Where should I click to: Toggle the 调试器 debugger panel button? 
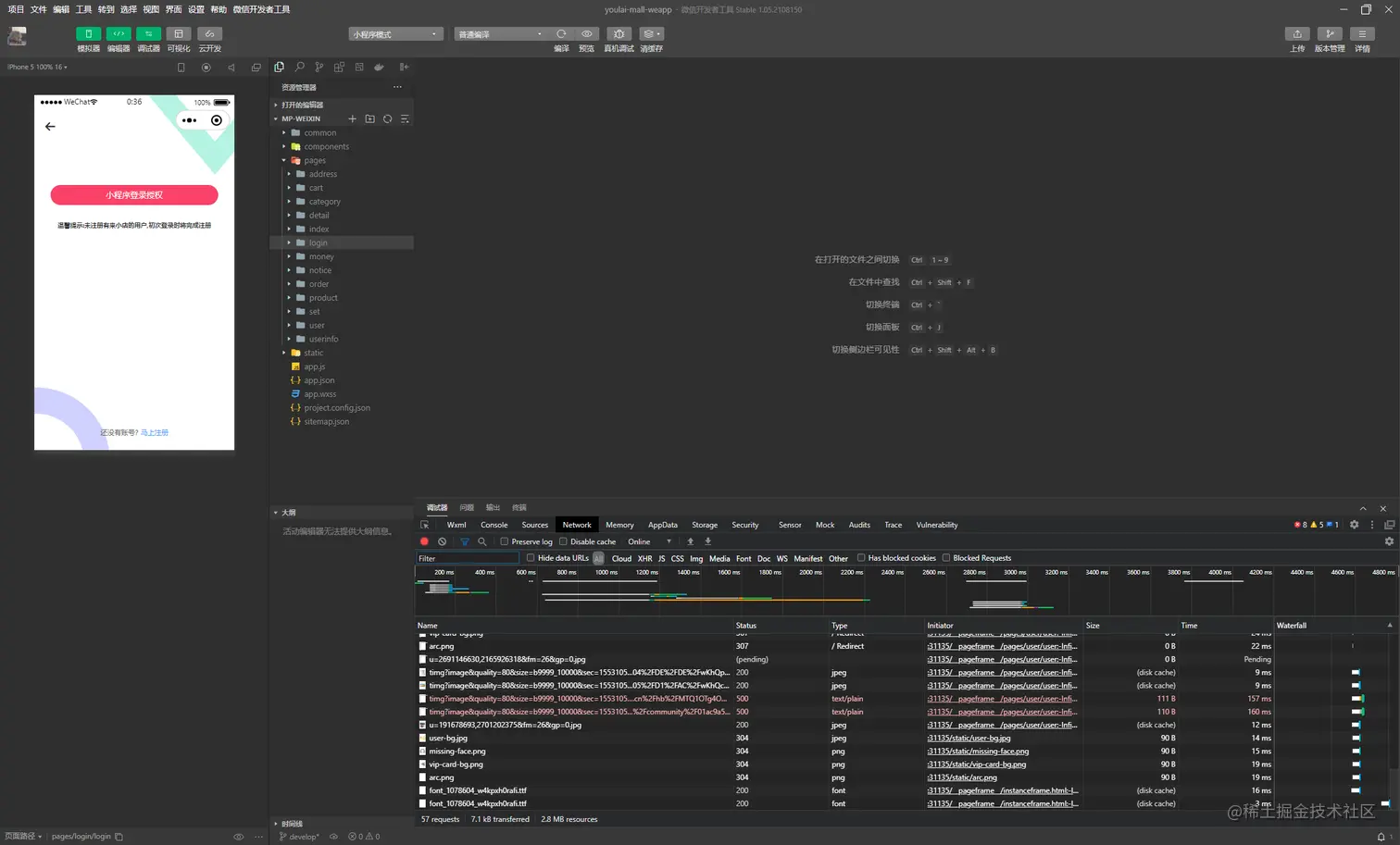click(148, 34)
